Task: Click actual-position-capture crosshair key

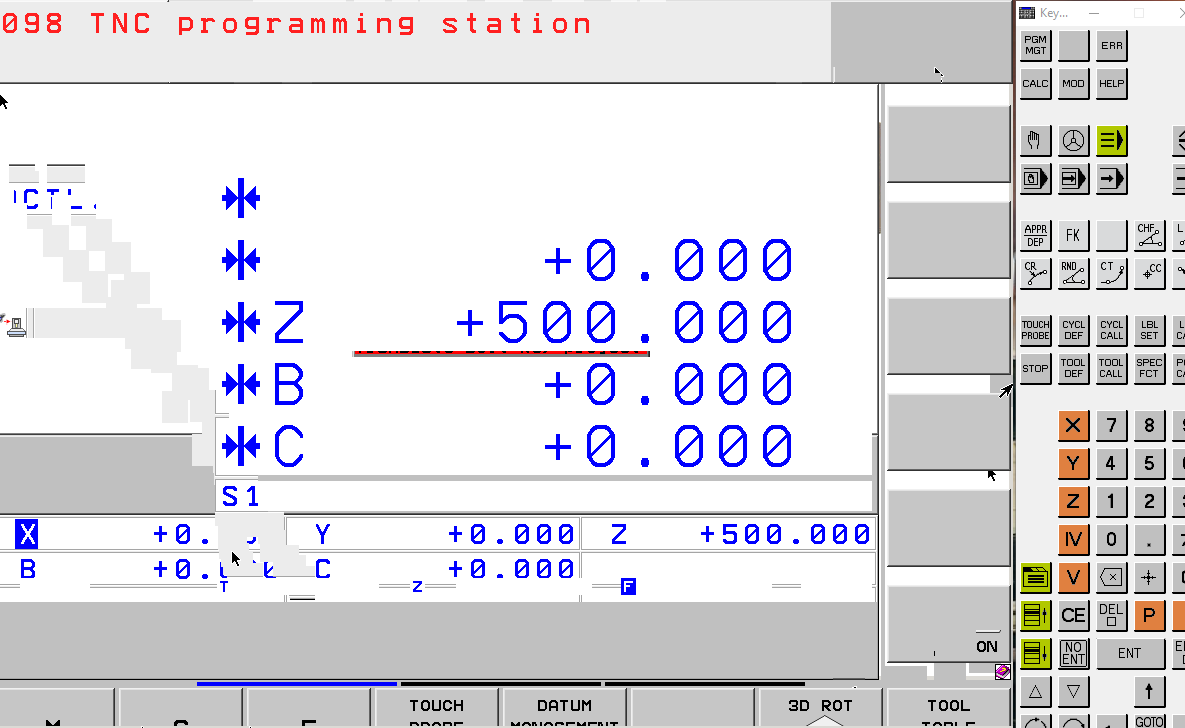Action: point(1149,578)
